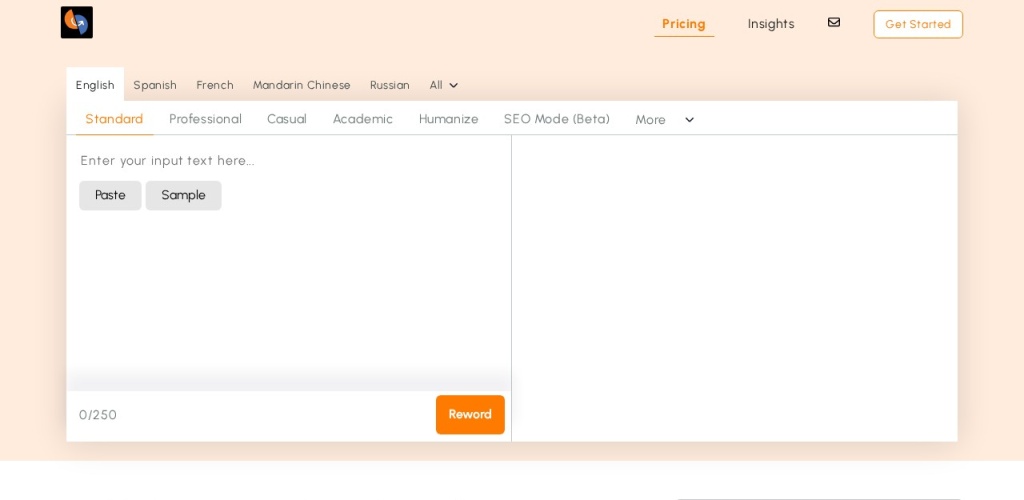Choose the Casual mode tab
Screen dimensions: 1024x500
[287, 119]
